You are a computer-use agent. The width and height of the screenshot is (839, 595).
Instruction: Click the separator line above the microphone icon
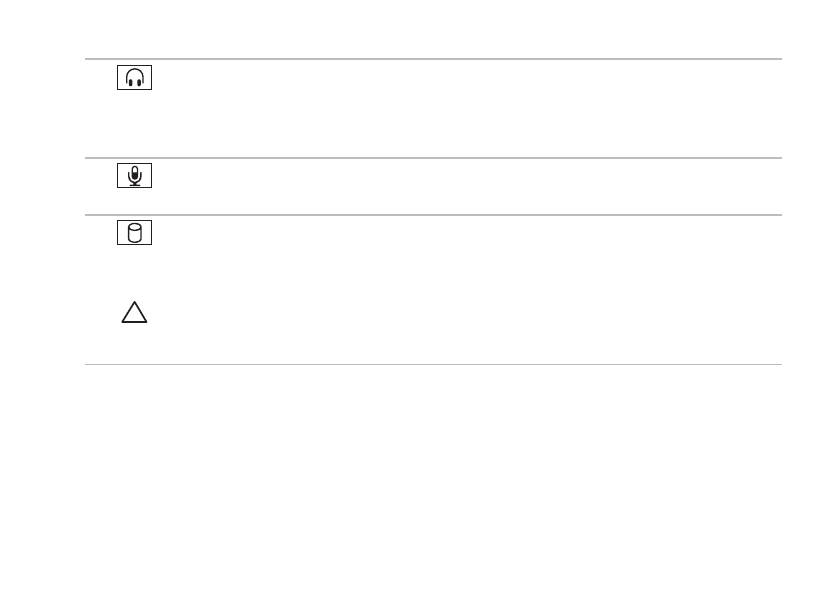pyautogui.click(x=433, y=158)
